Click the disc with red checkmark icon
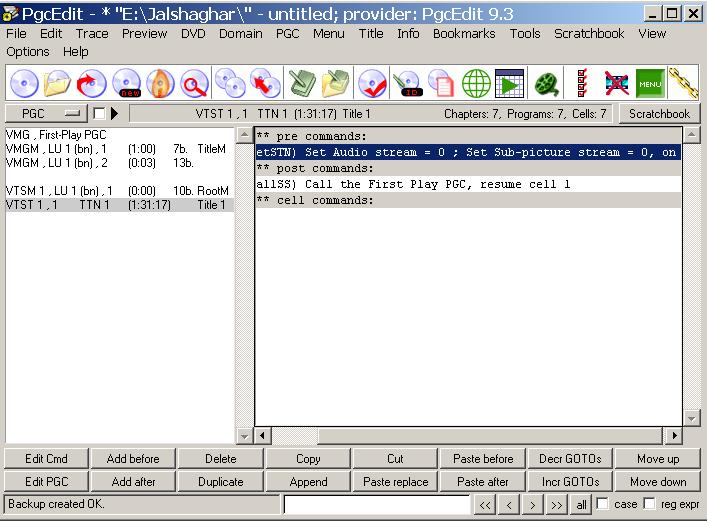 (372, 83)
